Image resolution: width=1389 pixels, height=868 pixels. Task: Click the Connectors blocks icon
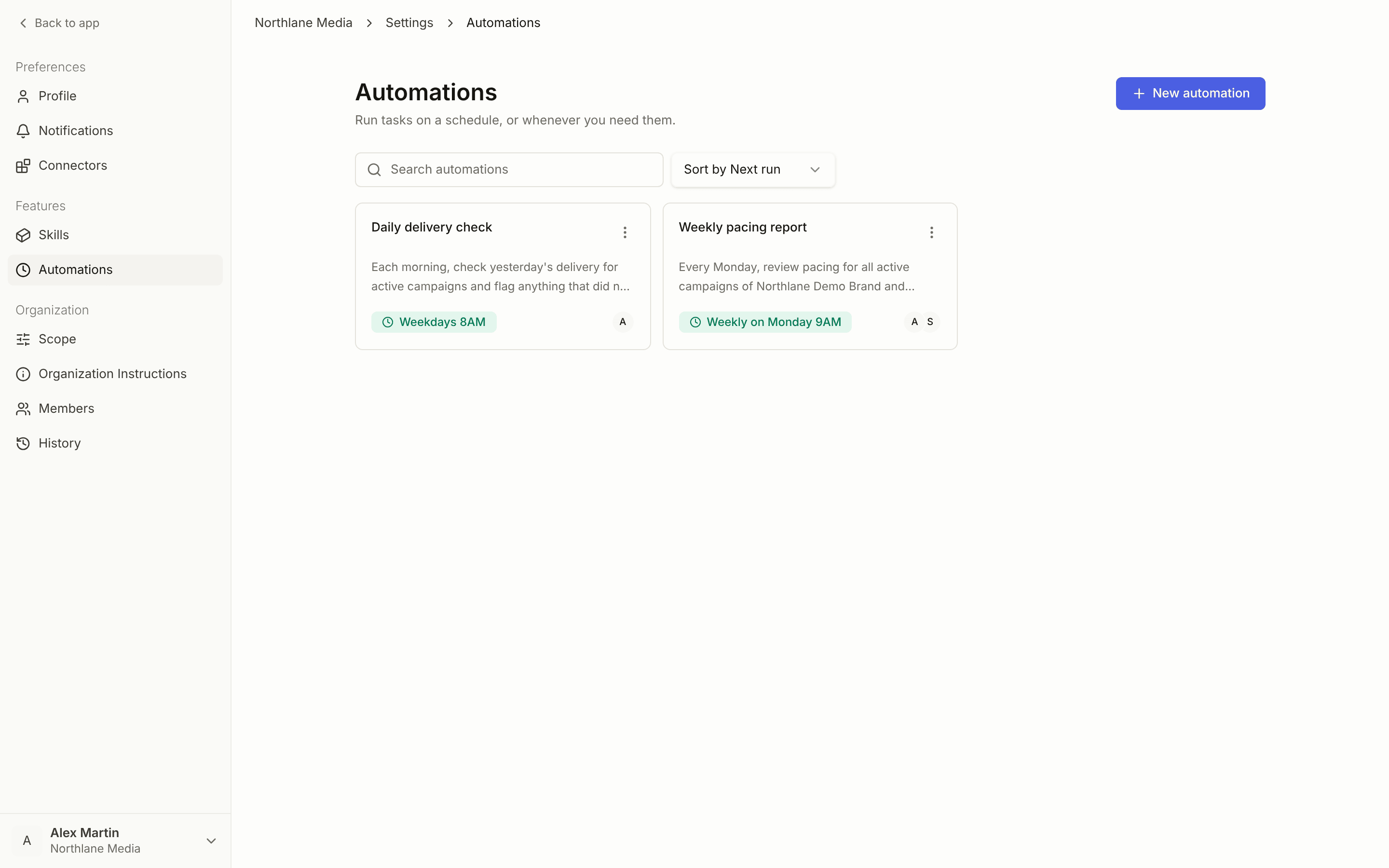[23, 166]
